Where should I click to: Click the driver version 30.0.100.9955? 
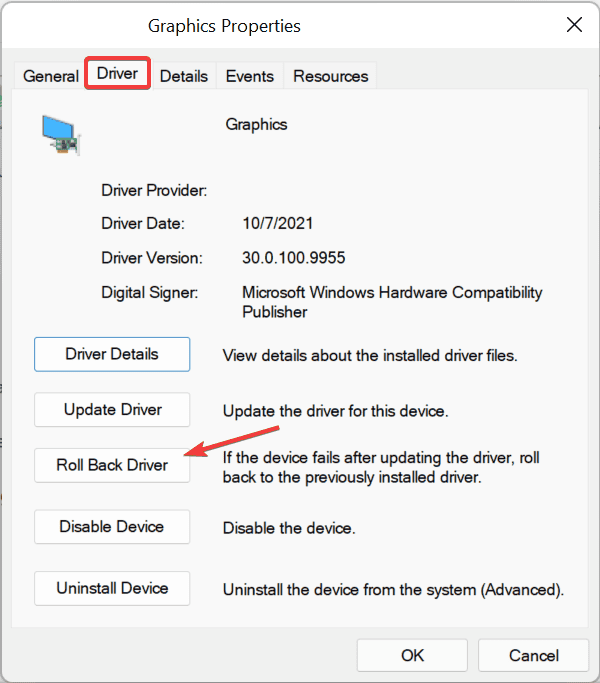tap(294, 258)
